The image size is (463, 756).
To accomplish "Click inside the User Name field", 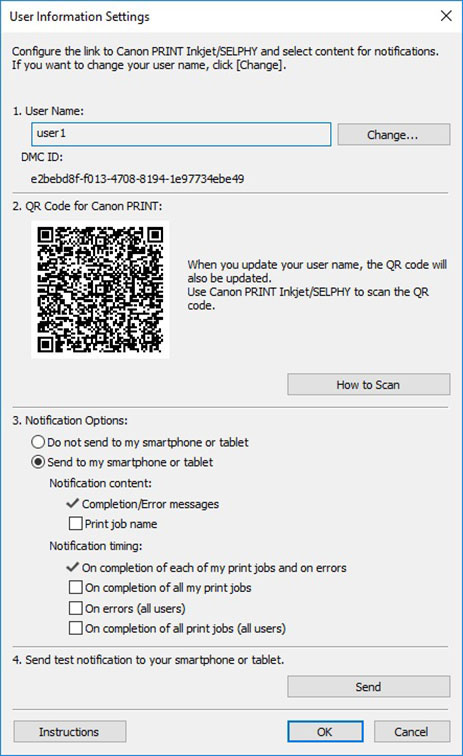I will (181, 134).
